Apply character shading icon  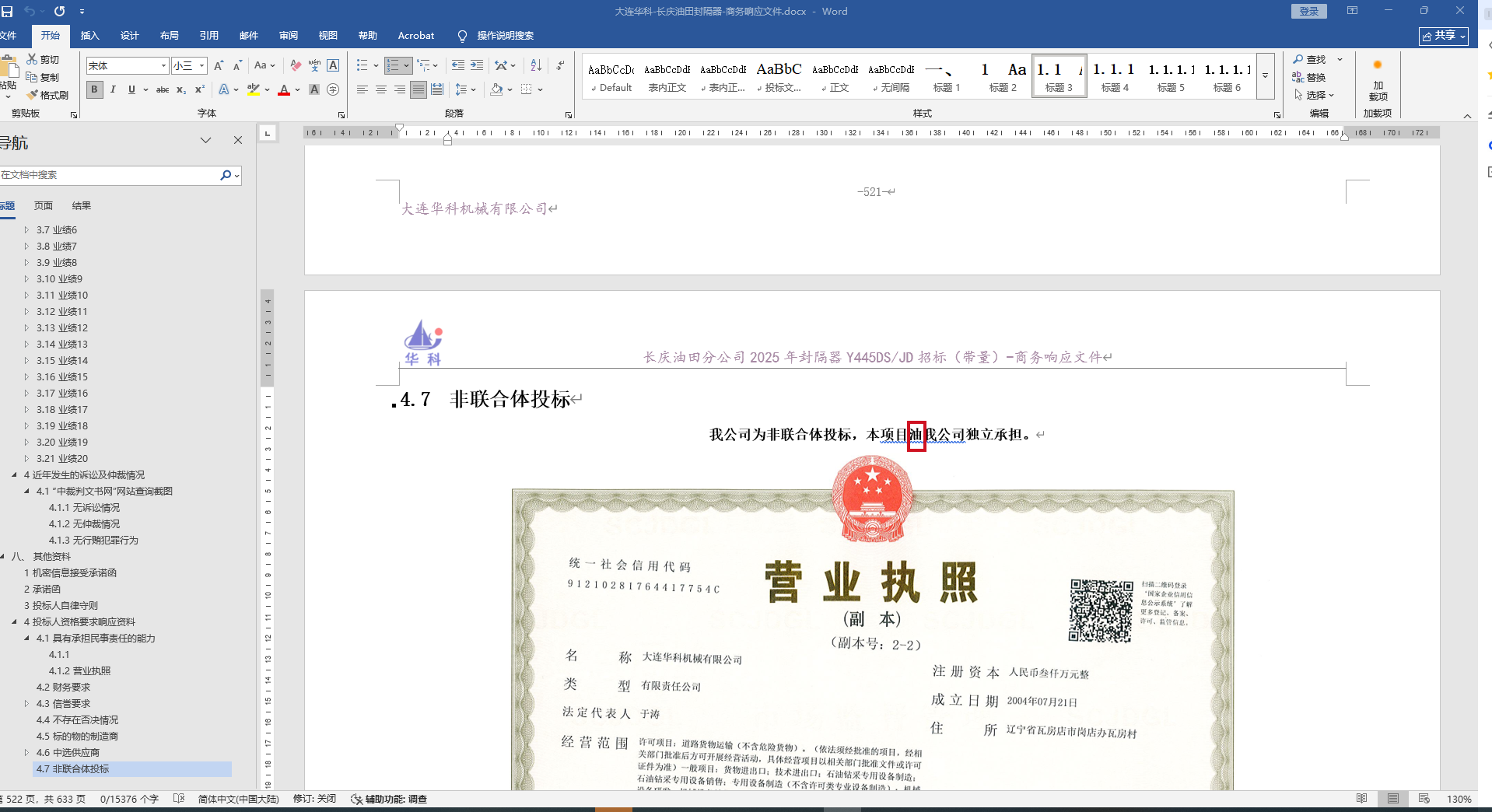coord(314,89)
